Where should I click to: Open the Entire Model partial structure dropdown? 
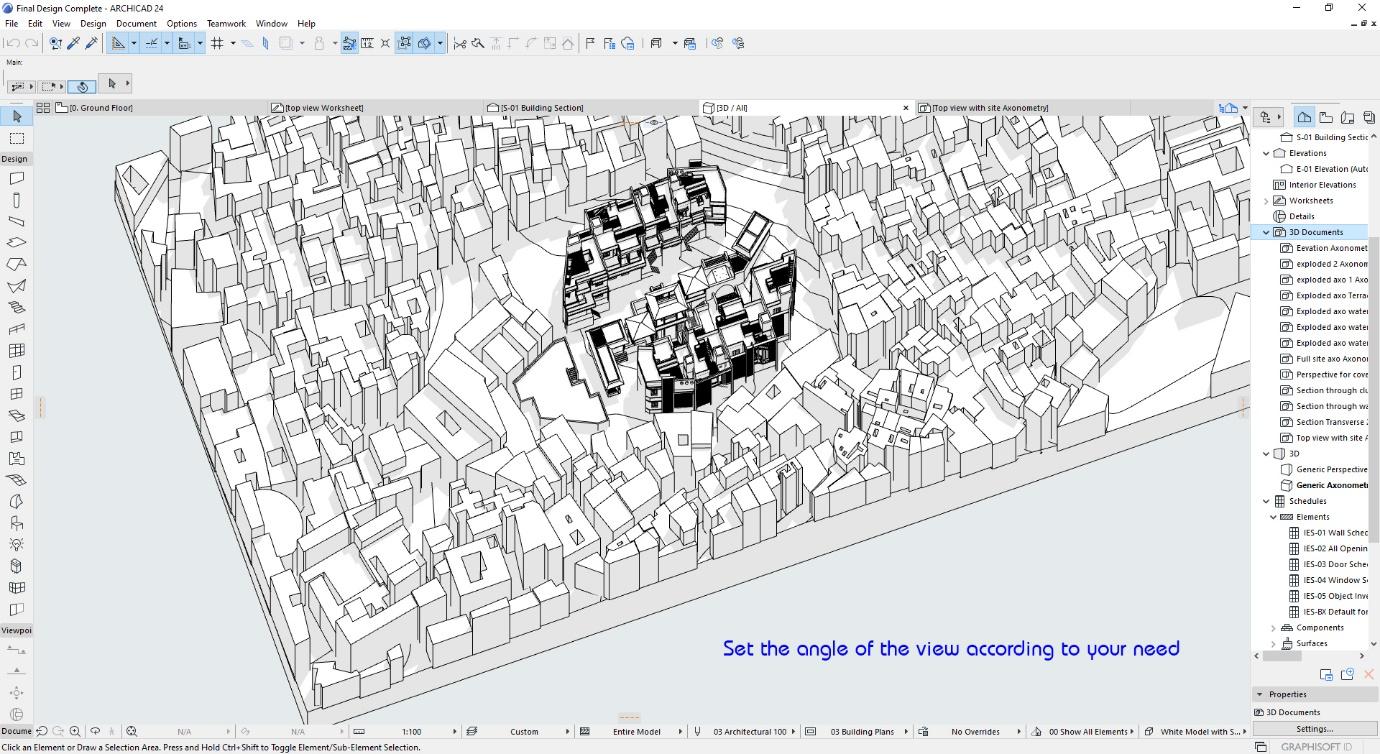point(637,731)
